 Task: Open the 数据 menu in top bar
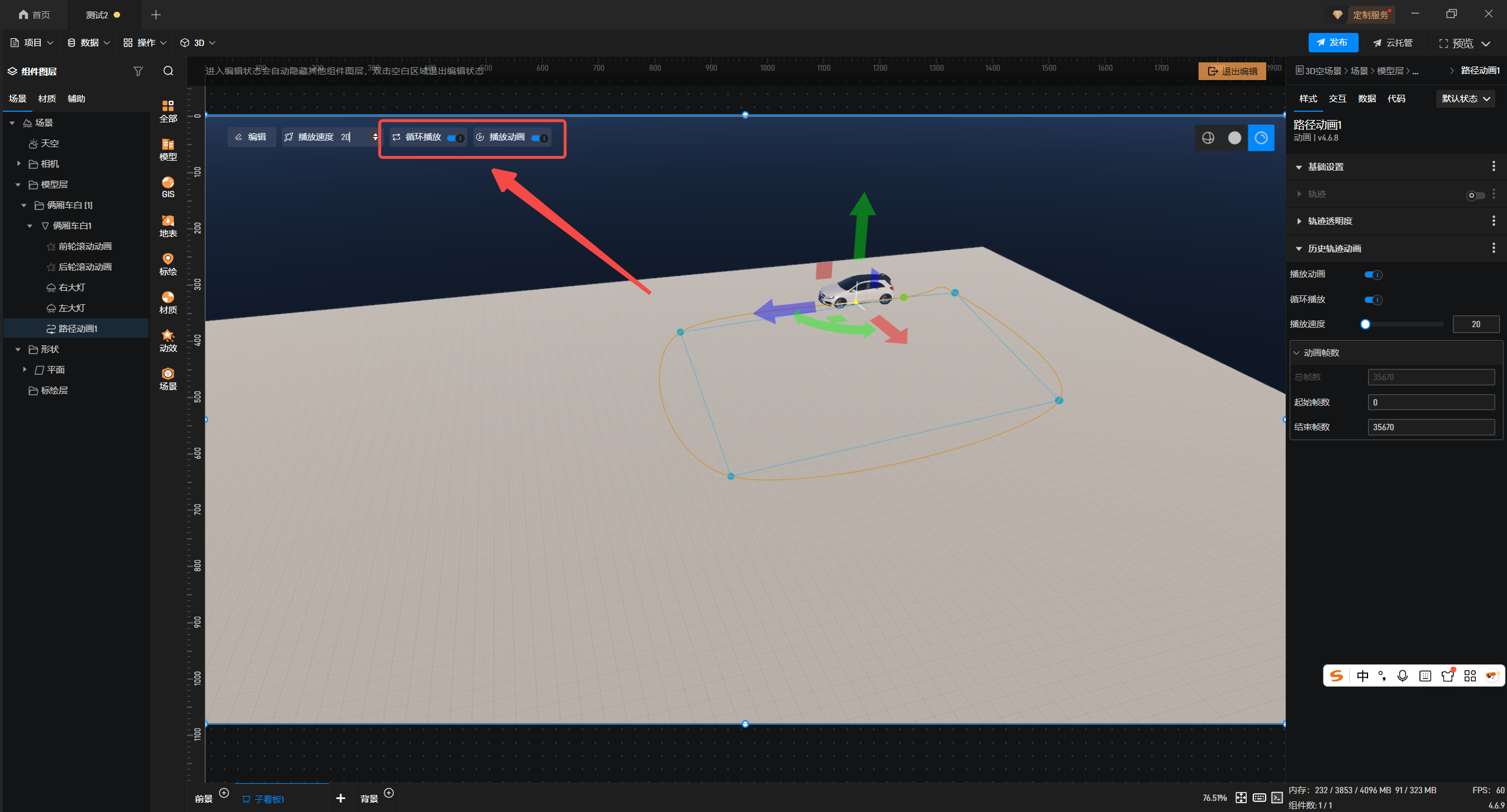coord(88,43)
